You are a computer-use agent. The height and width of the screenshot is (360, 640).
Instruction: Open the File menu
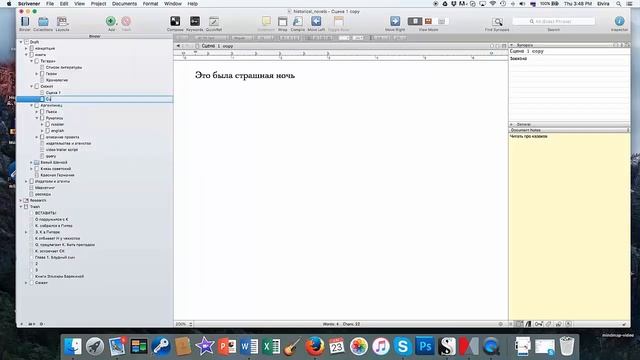pyautogui.click(x=50, y=4)
